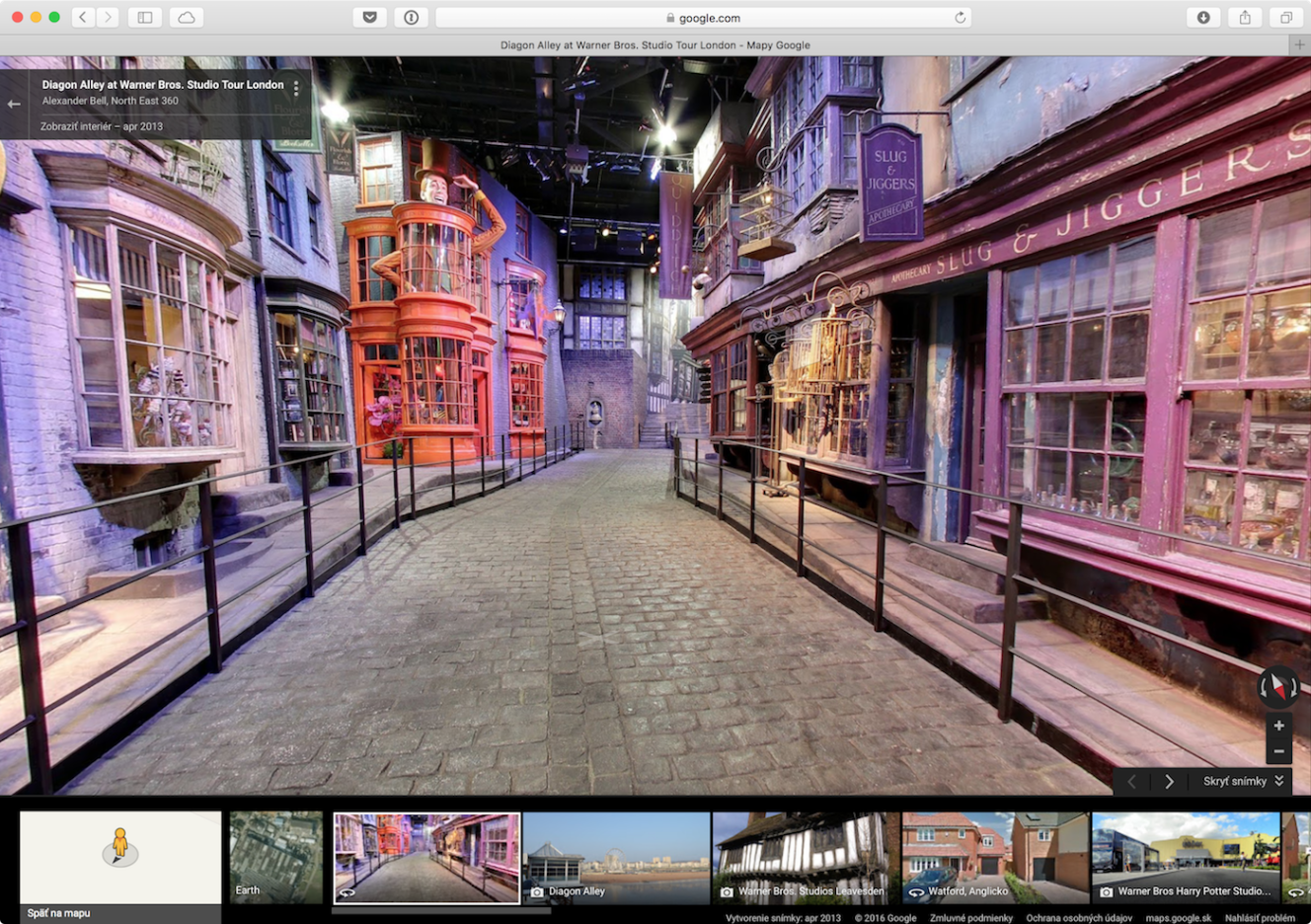Open Ochrana osobných údajov link

tap(1079, 918)
